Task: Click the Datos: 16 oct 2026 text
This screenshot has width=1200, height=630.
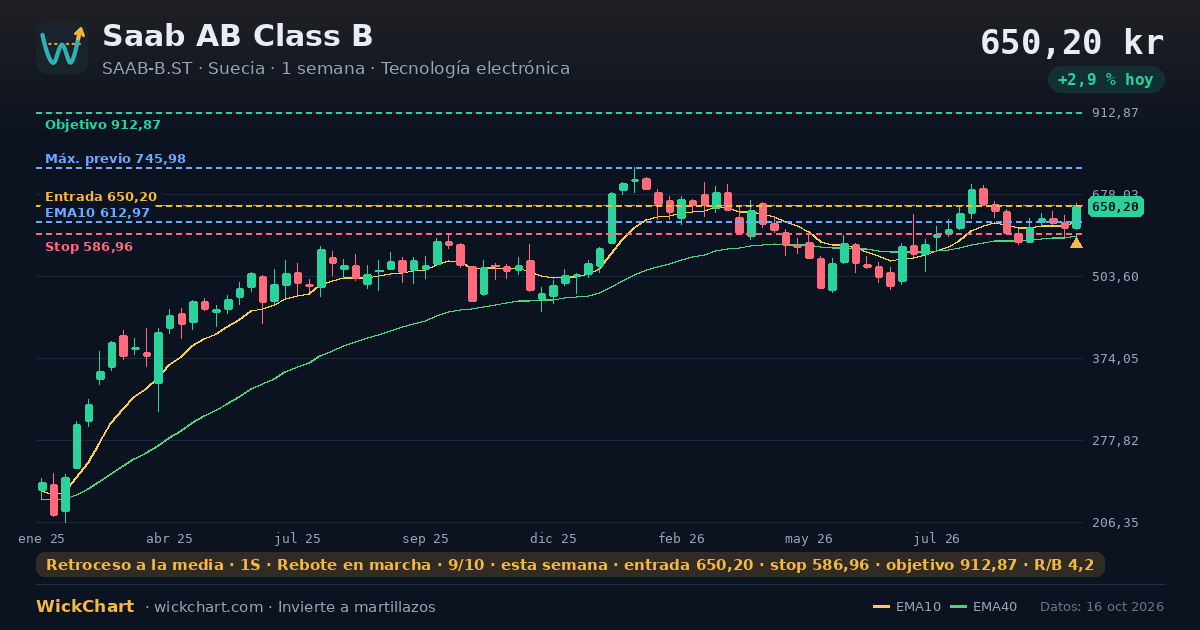Action: click(1102, 607)
